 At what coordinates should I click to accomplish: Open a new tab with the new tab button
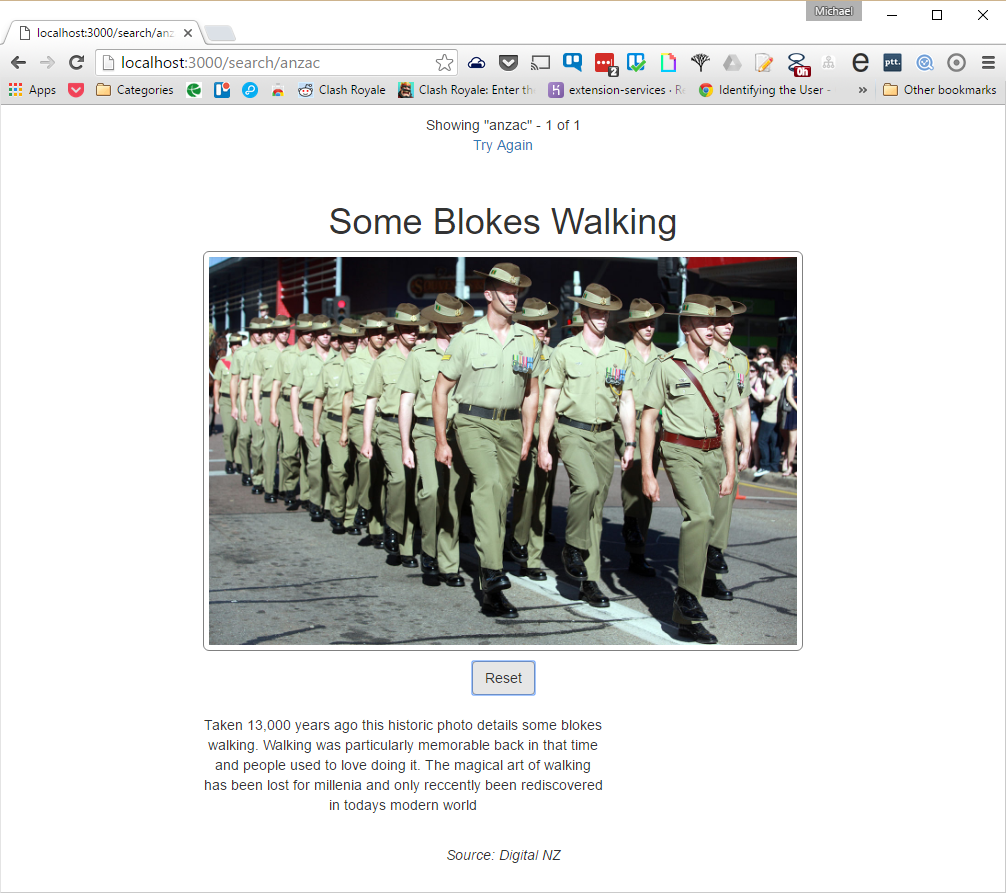click(219, 33)
